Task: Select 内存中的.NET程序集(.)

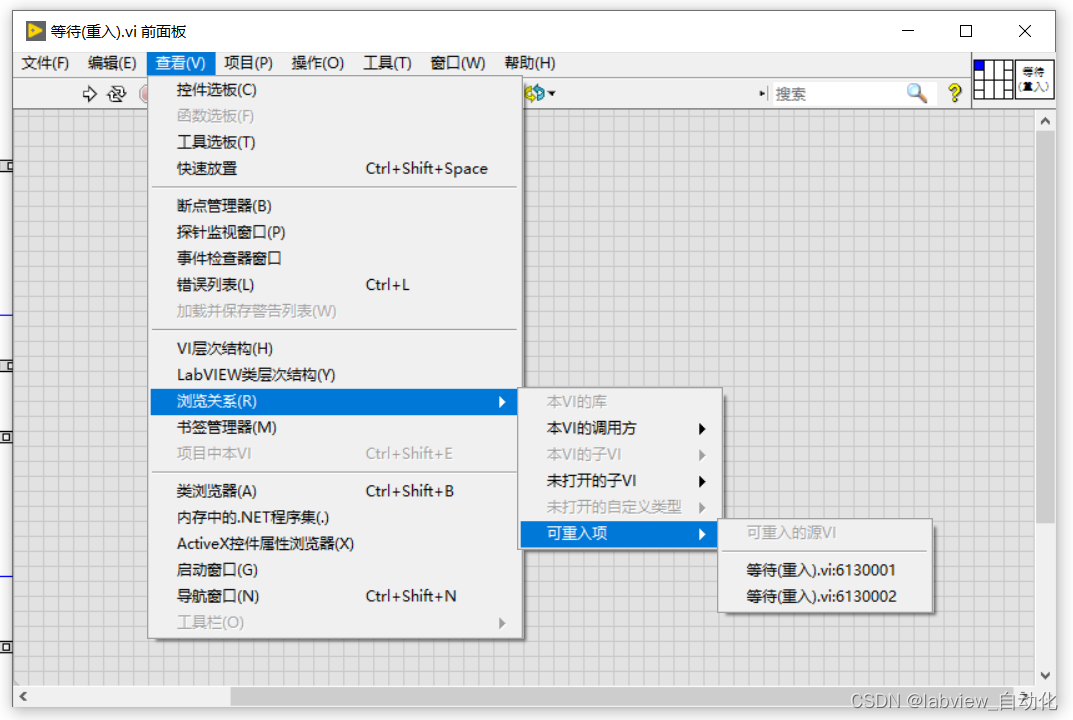Action: point(333,517)
